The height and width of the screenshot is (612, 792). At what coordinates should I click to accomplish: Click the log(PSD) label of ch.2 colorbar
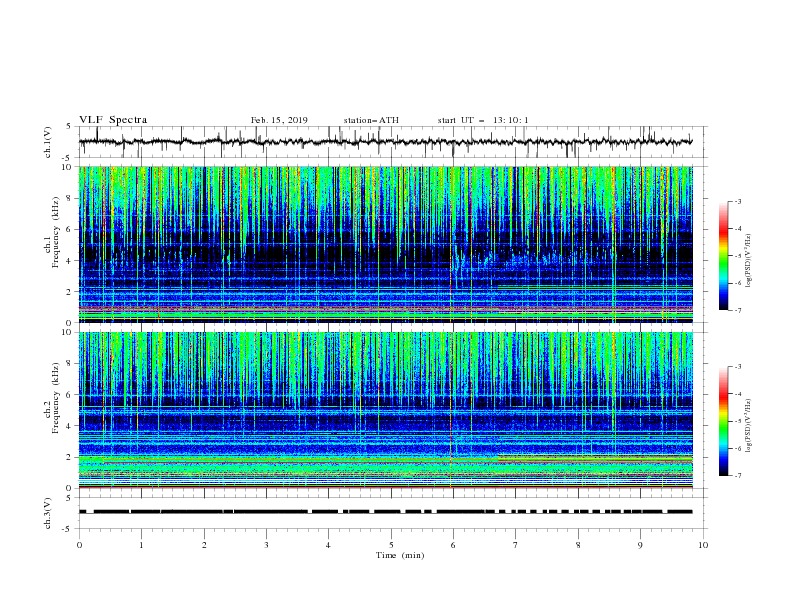(748, 425)
